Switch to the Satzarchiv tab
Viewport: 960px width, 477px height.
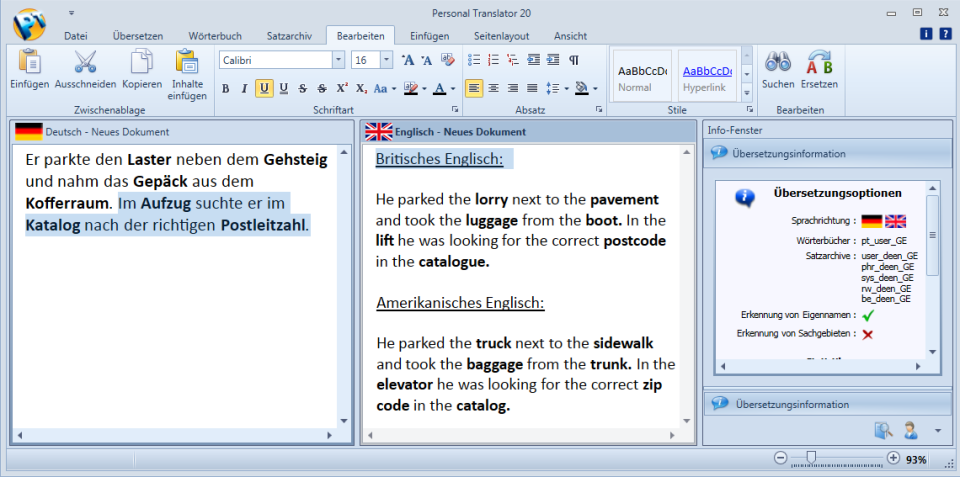point(289,36)
